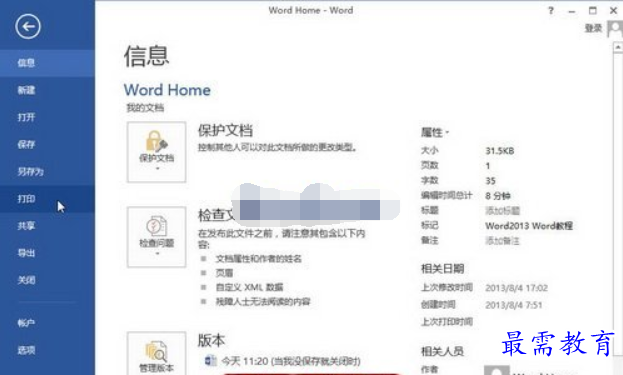Open autosaved version 今天 11:20
Viewport: 623px width, 375px height.
(x=282, y=361)
